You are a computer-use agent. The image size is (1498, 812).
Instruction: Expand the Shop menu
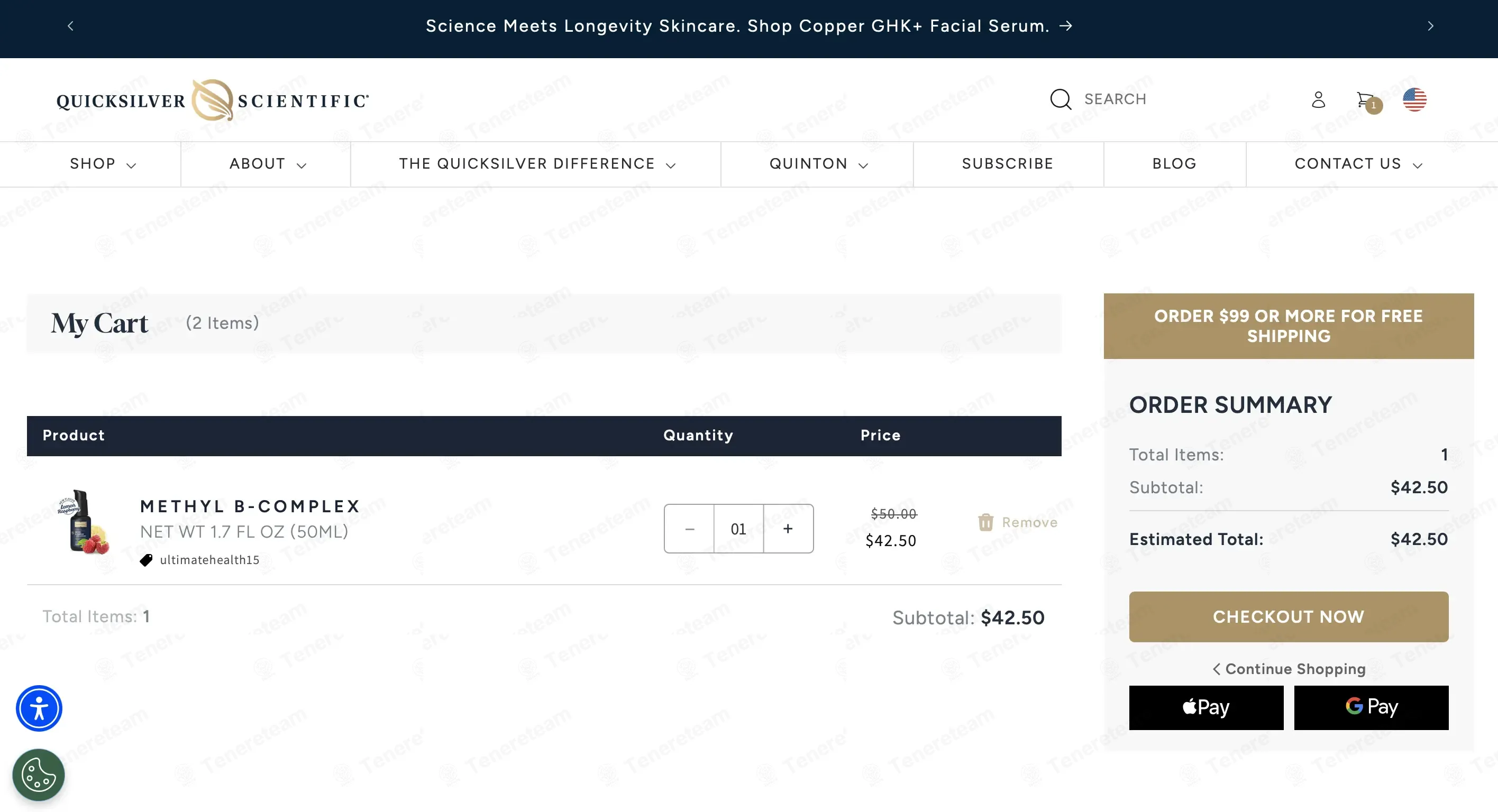103,164
